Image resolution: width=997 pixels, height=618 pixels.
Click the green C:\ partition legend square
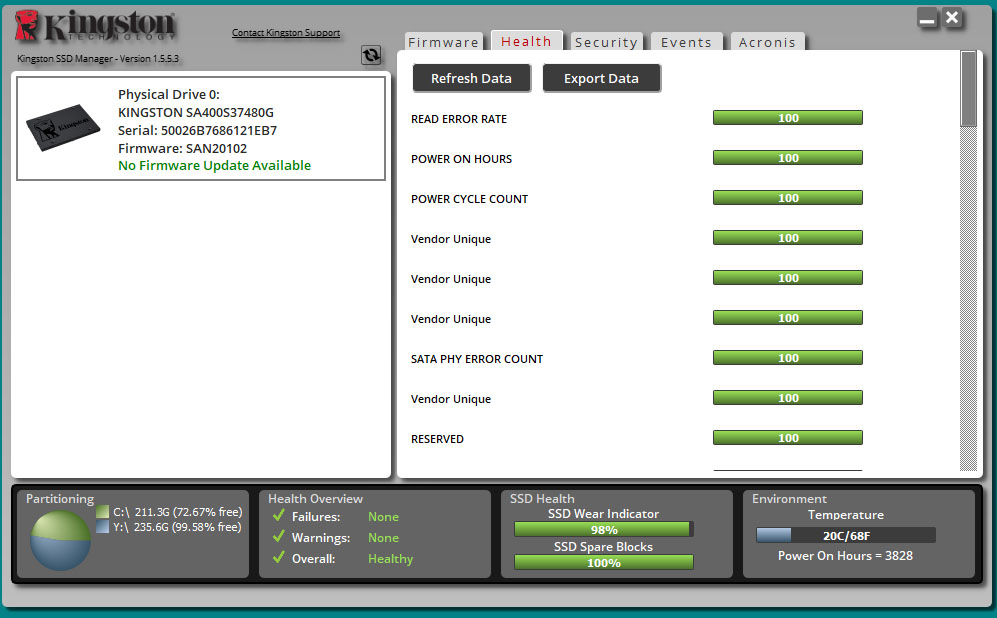(102, 512)
